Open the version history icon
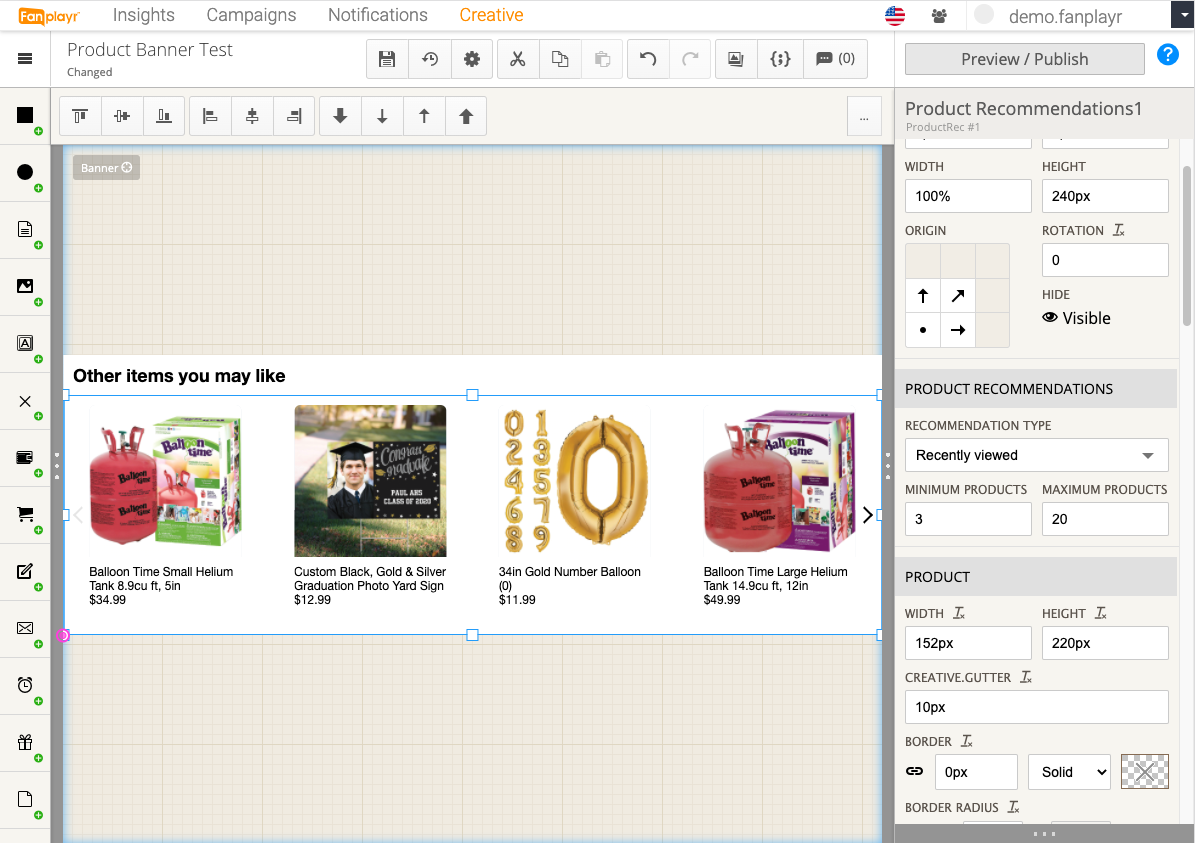This screenshot has height=843, width=1195. point(430,59)
